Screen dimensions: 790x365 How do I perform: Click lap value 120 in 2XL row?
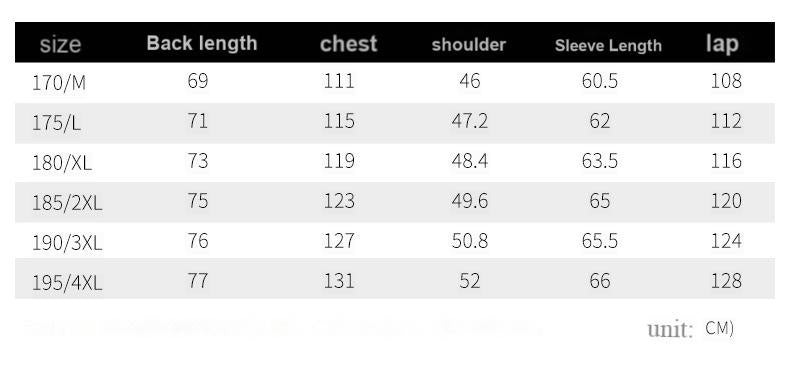coord(726,201)
